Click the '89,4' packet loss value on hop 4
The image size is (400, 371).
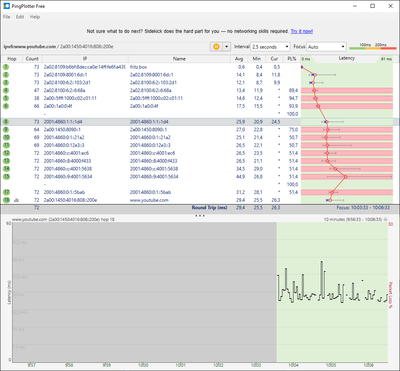coord(294,90)
